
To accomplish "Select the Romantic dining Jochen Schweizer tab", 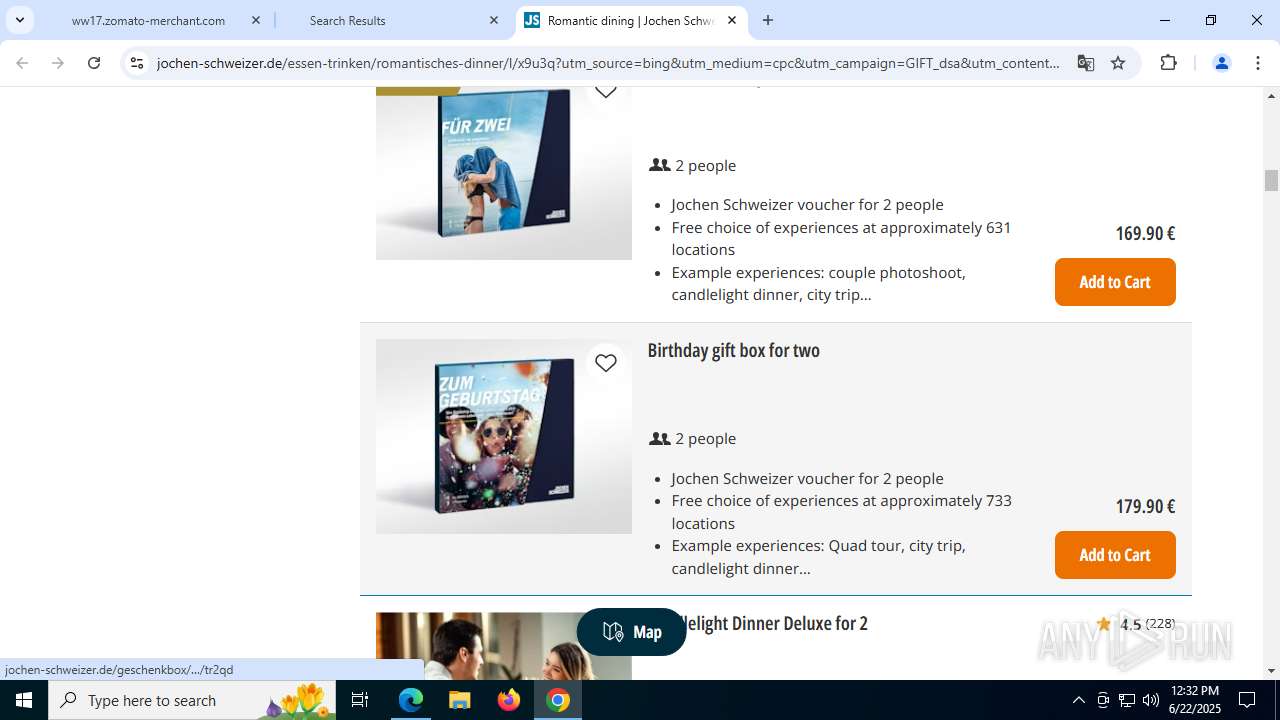I will click(x=630, y=20).
